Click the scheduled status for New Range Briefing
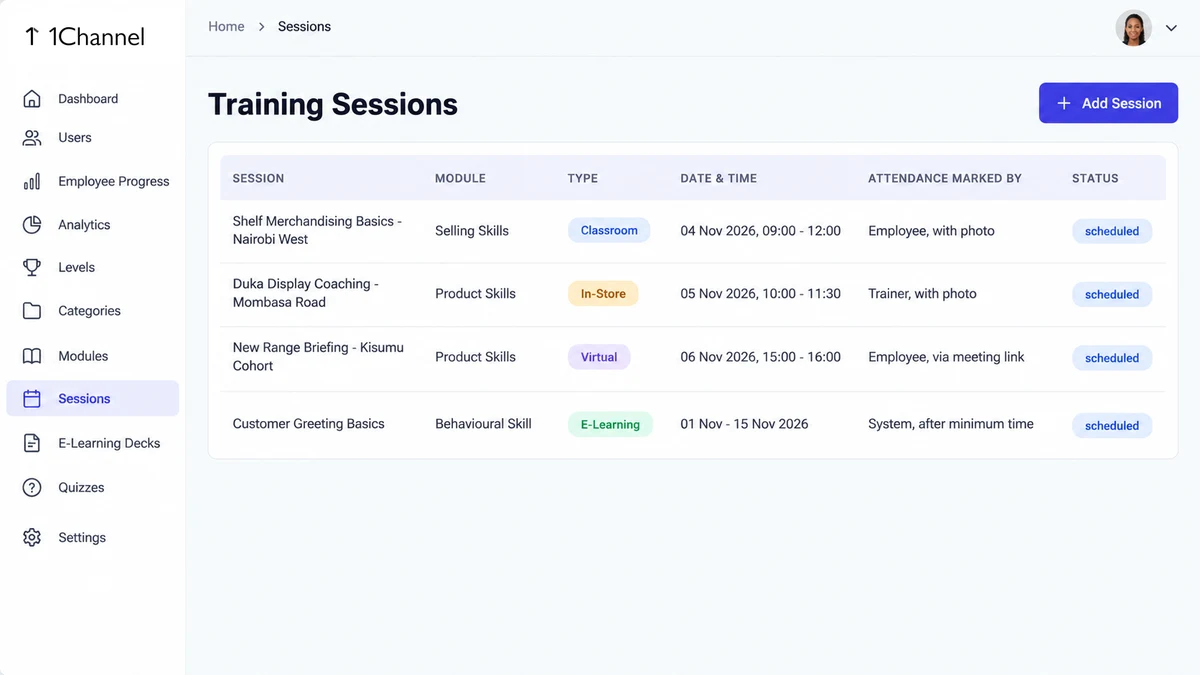This screenshot has height=675, width=1200. pyautogui.click(x=1112, y=358)
